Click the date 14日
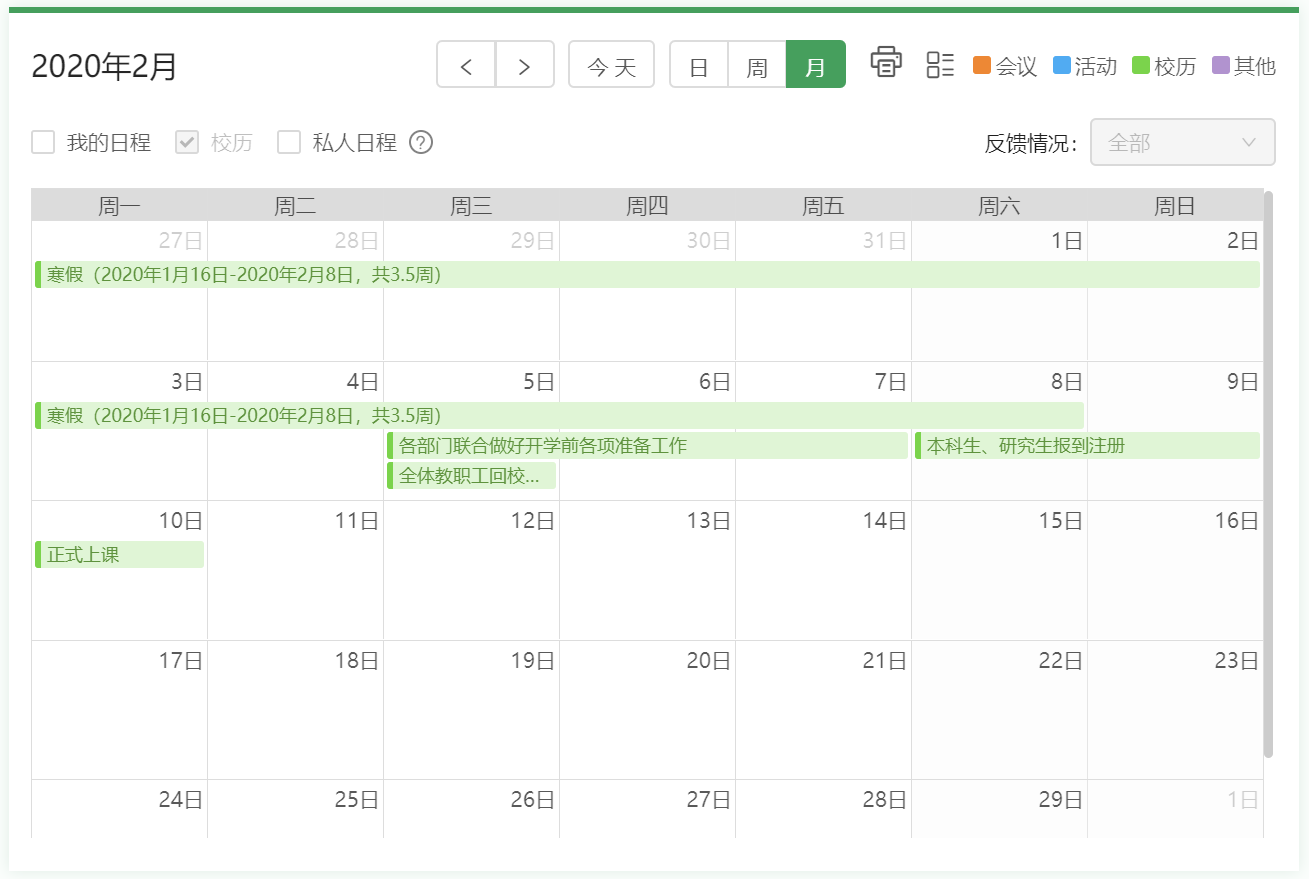The height and width of the screenshot is (879, 1309). click(885, 520)
